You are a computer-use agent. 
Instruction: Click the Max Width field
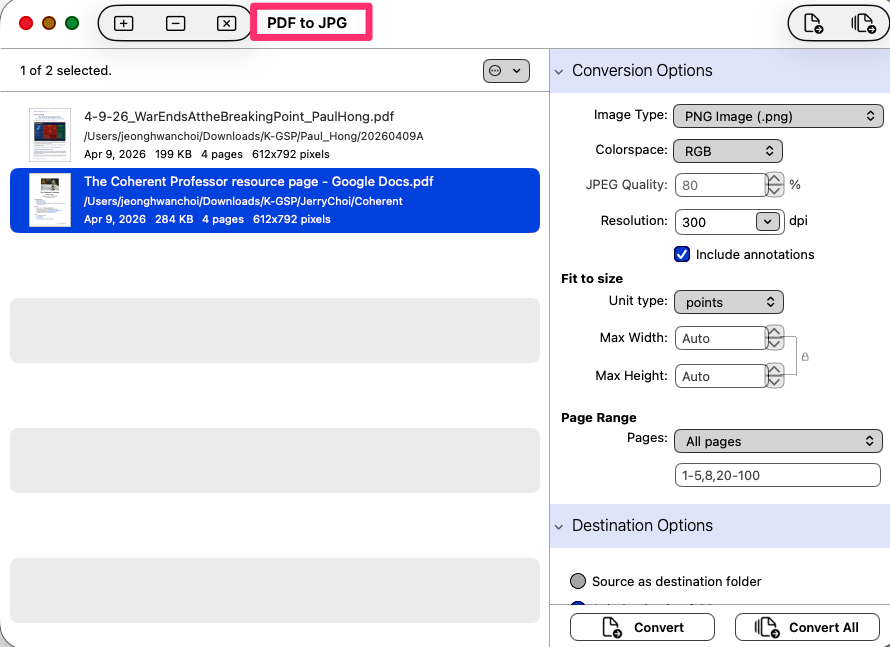coord(720,338)
